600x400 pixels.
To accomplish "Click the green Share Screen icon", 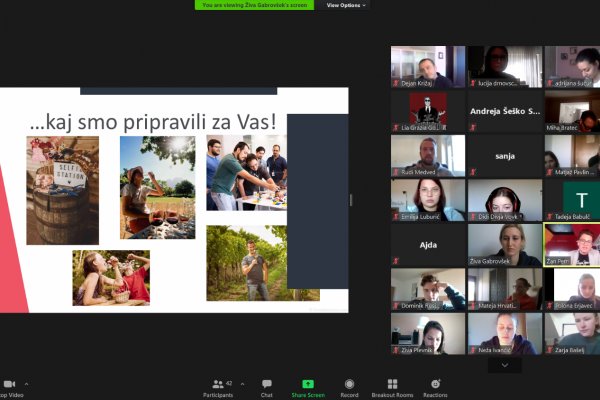I will pyautogui.click(x=307, y=384).
